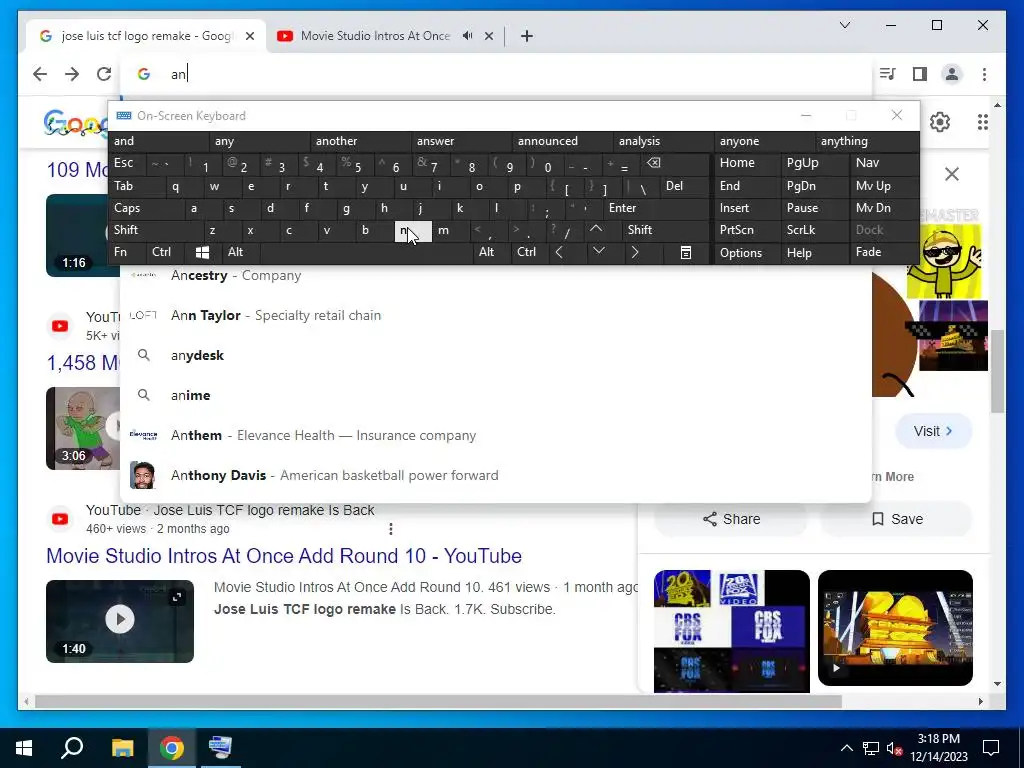Open a new tab with plus button
1024x768 pixels.
coord(527,36)
